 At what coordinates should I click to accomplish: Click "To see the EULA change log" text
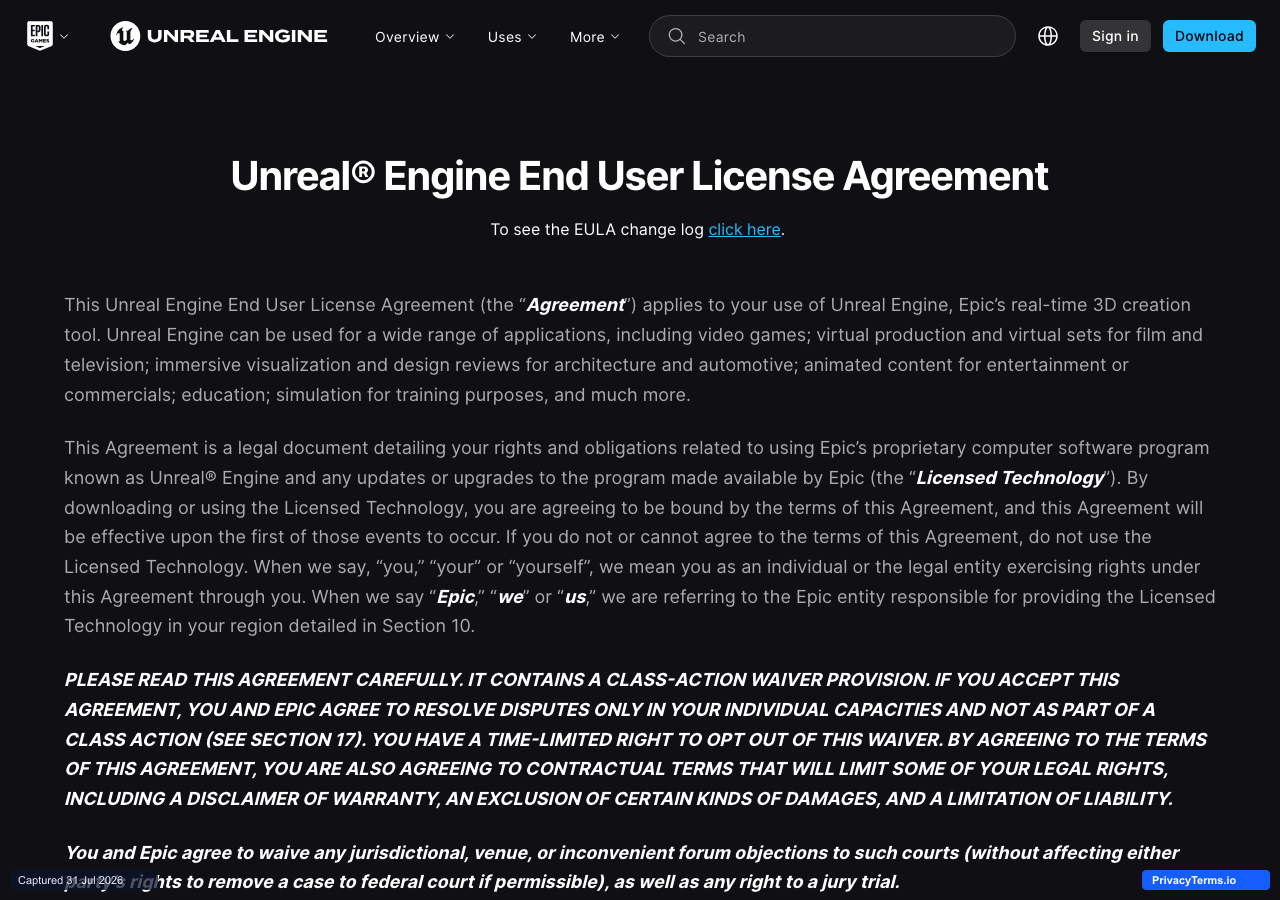pyautogui.click(x=597, y=229)
